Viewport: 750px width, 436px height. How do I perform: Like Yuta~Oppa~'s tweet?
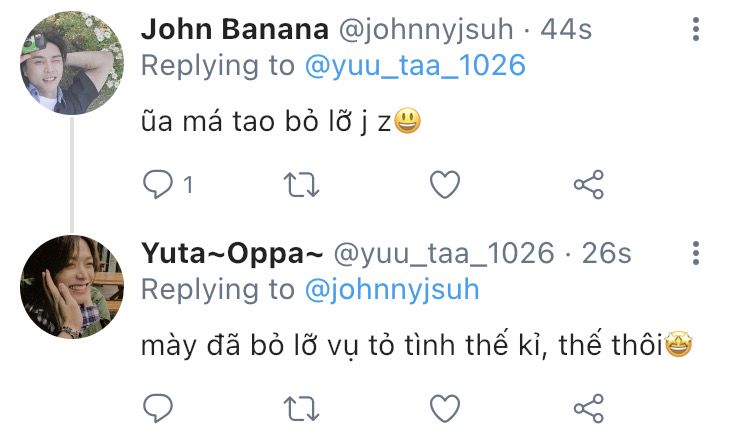445,408
